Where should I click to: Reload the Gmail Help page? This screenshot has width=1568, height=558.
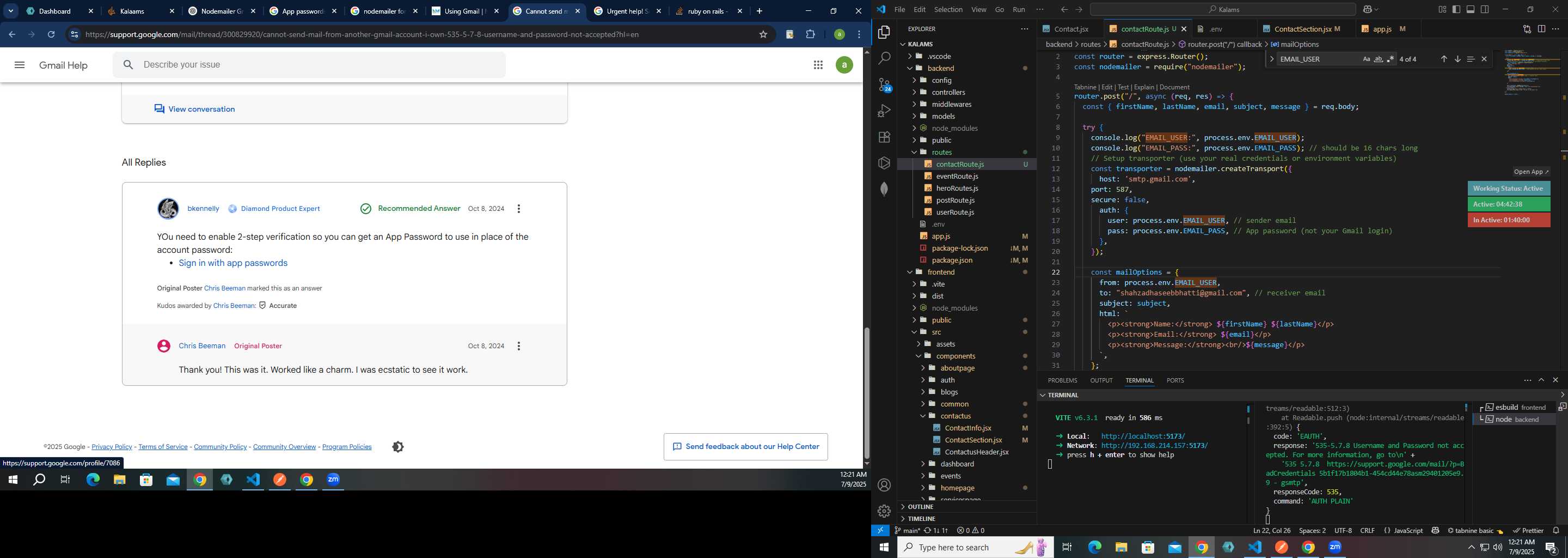(x=51, y=35)
